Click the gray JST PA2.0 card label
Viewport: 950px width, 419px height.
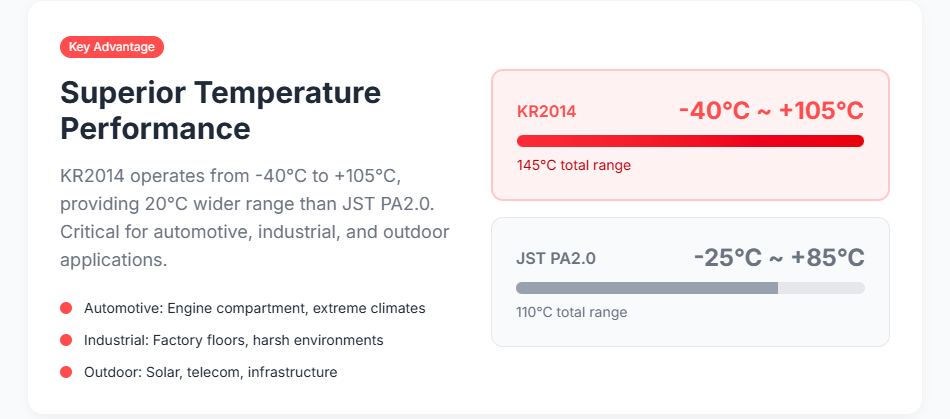click(x=555, y=258)
